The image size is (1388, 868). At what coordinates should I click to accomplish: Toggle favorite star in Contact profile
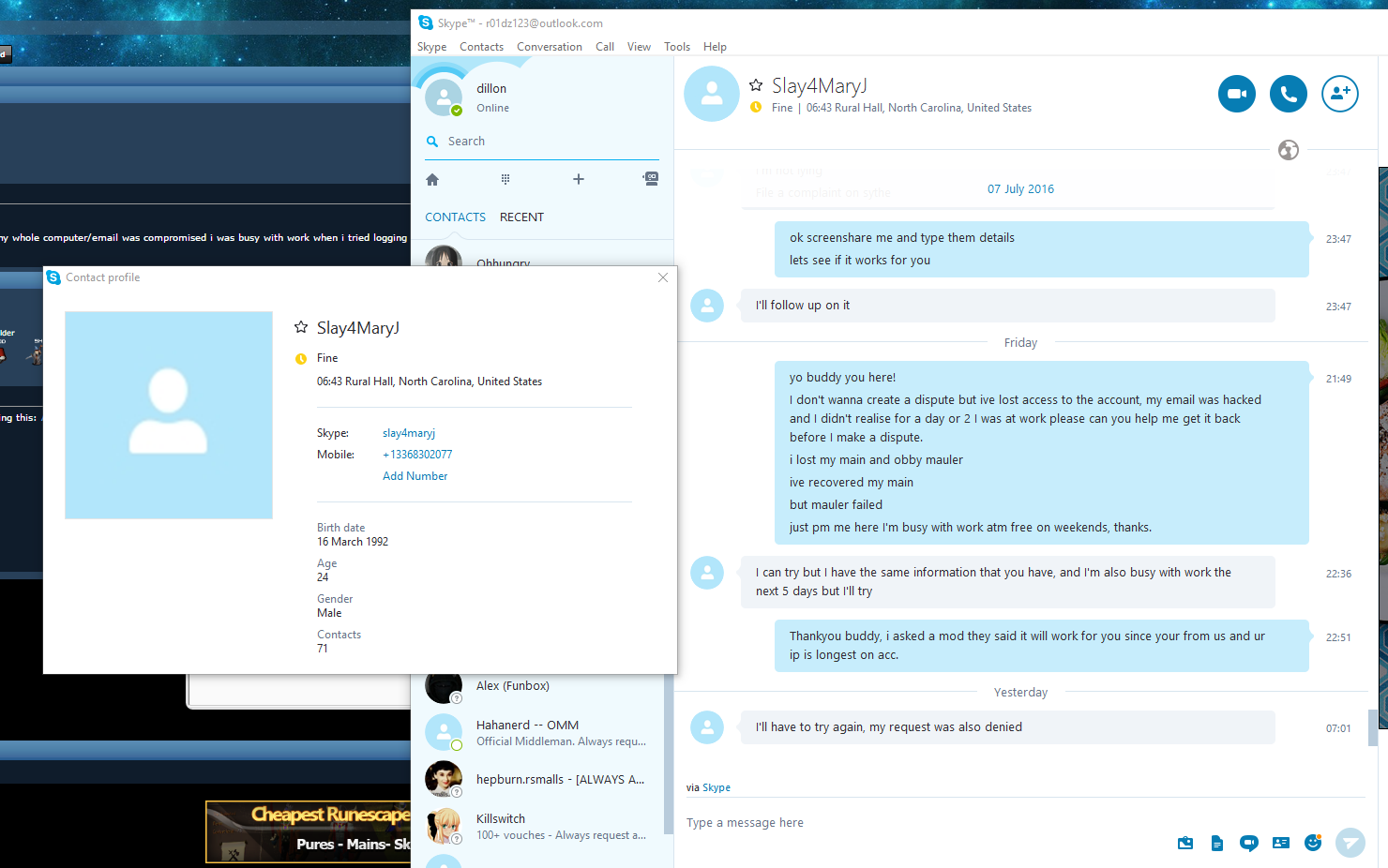click(301, 327)
